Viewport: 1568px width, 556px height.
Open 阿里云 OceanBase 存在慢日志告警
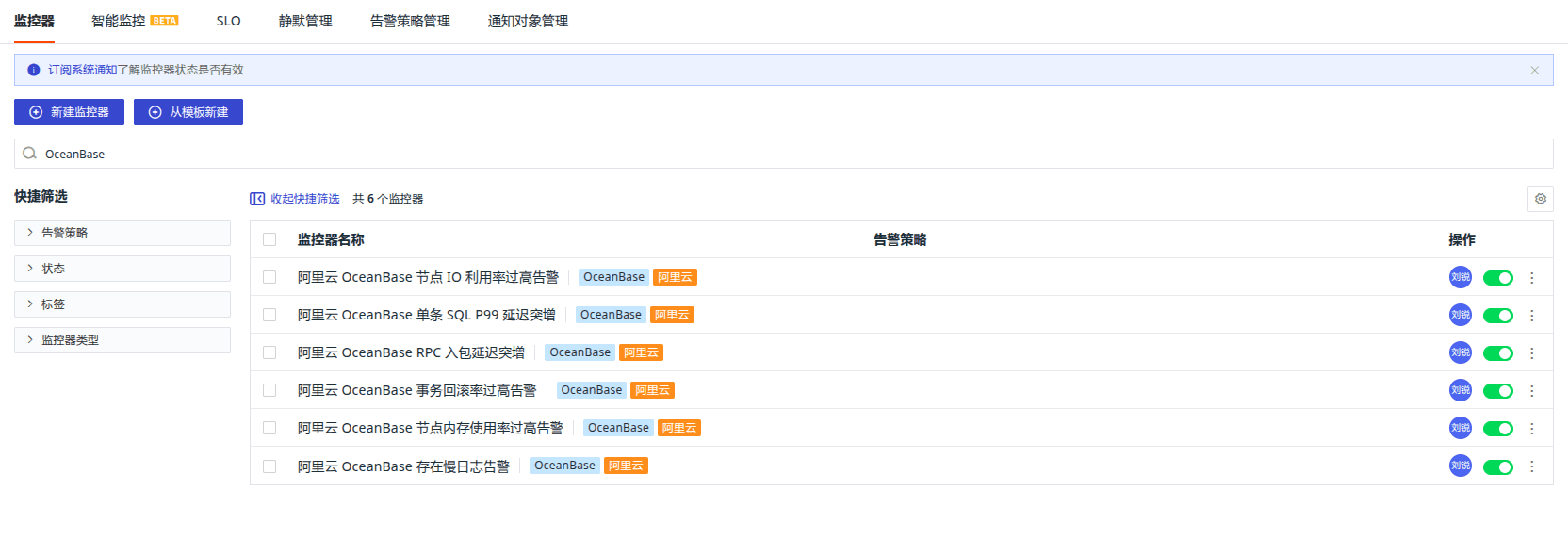coord(403,466)
